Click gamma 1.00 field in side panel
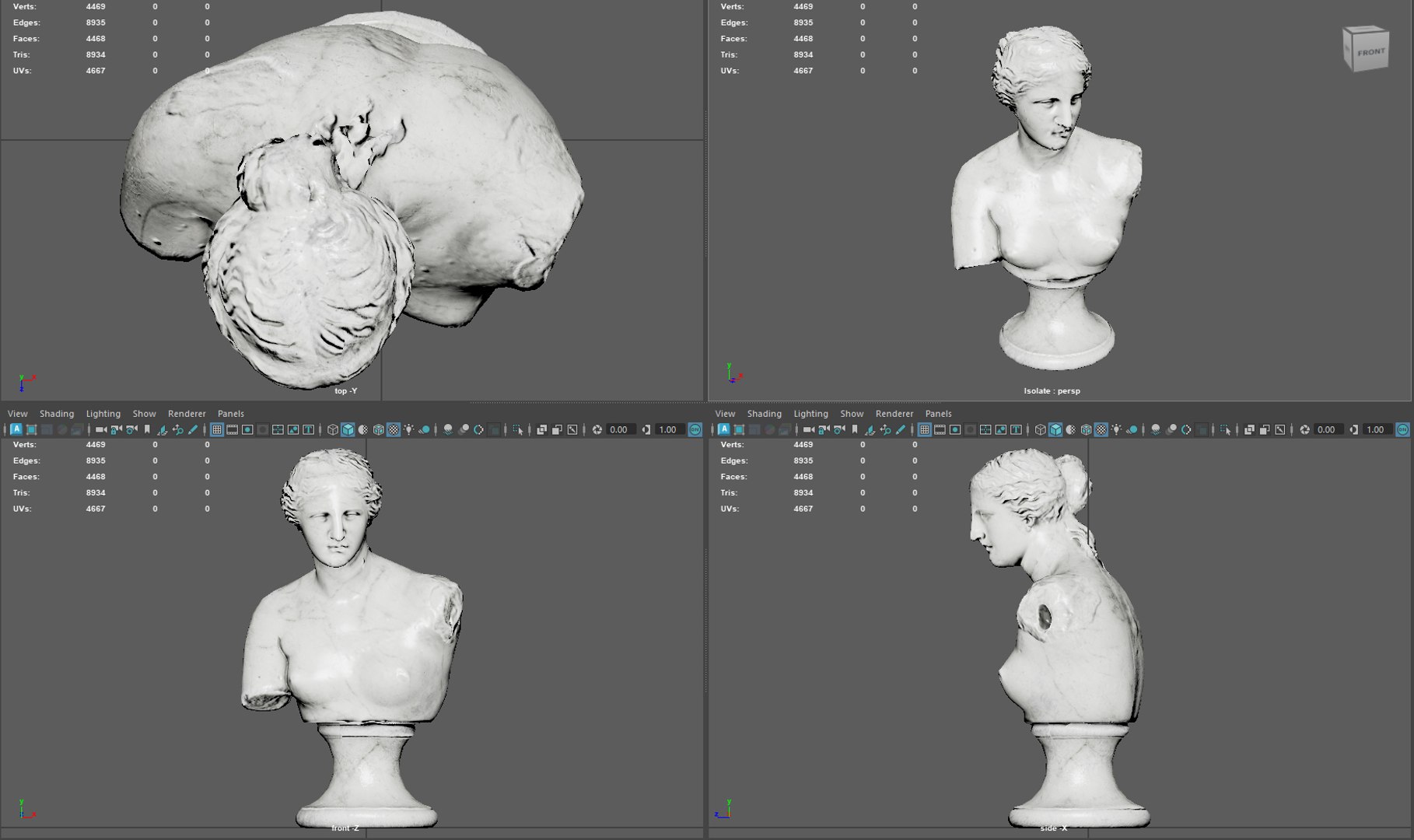This screenshot has width=1414, height=840. (x=1377, y=429)
